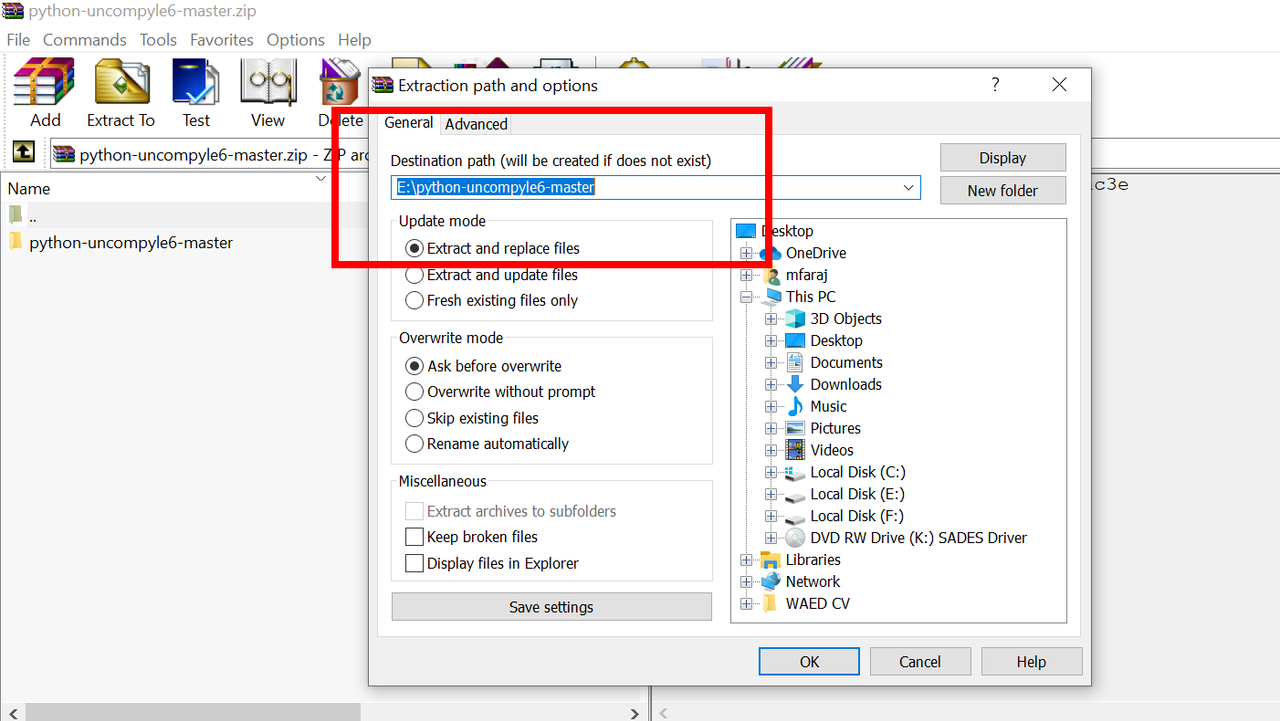Open the Help menu in menu bar
Image resolution: width=1280 pixels, height=721 pixels.
[354, 40]
